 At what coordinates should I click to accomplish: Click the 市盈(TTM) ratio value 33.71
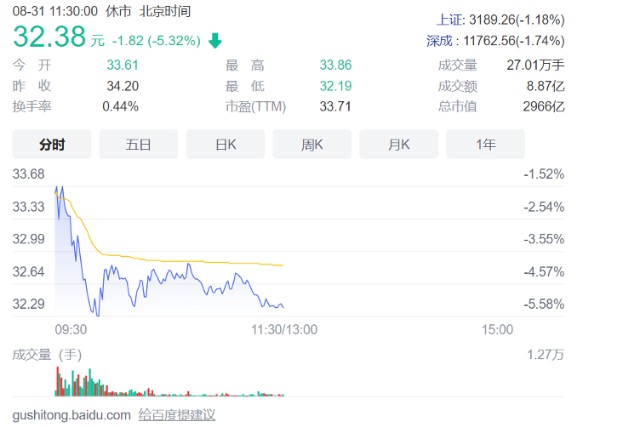point(335,107)
